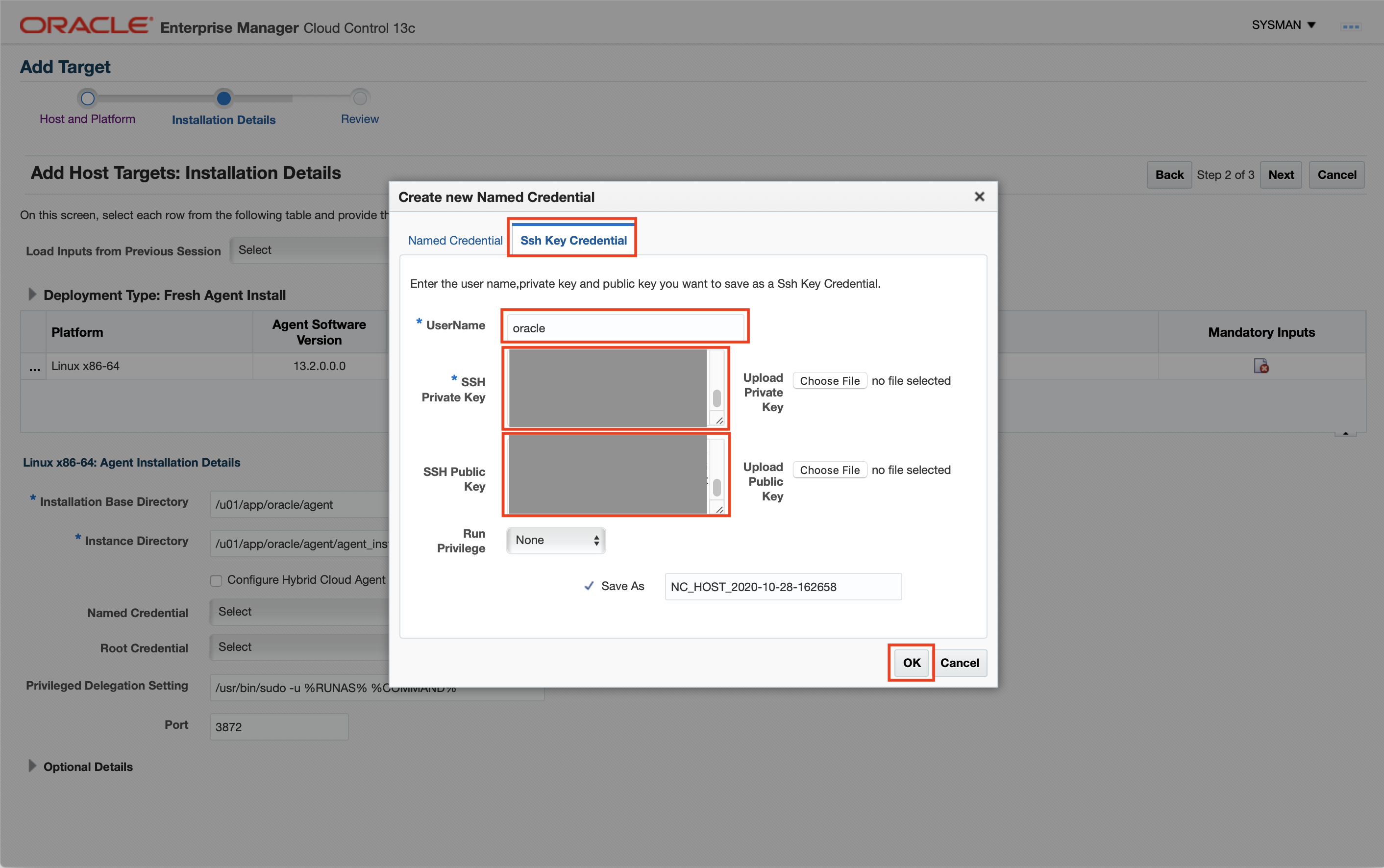The image size is (1384, 868).
Task: Edit the Privileged Delegation Setting field
Action: pos(376,687)
